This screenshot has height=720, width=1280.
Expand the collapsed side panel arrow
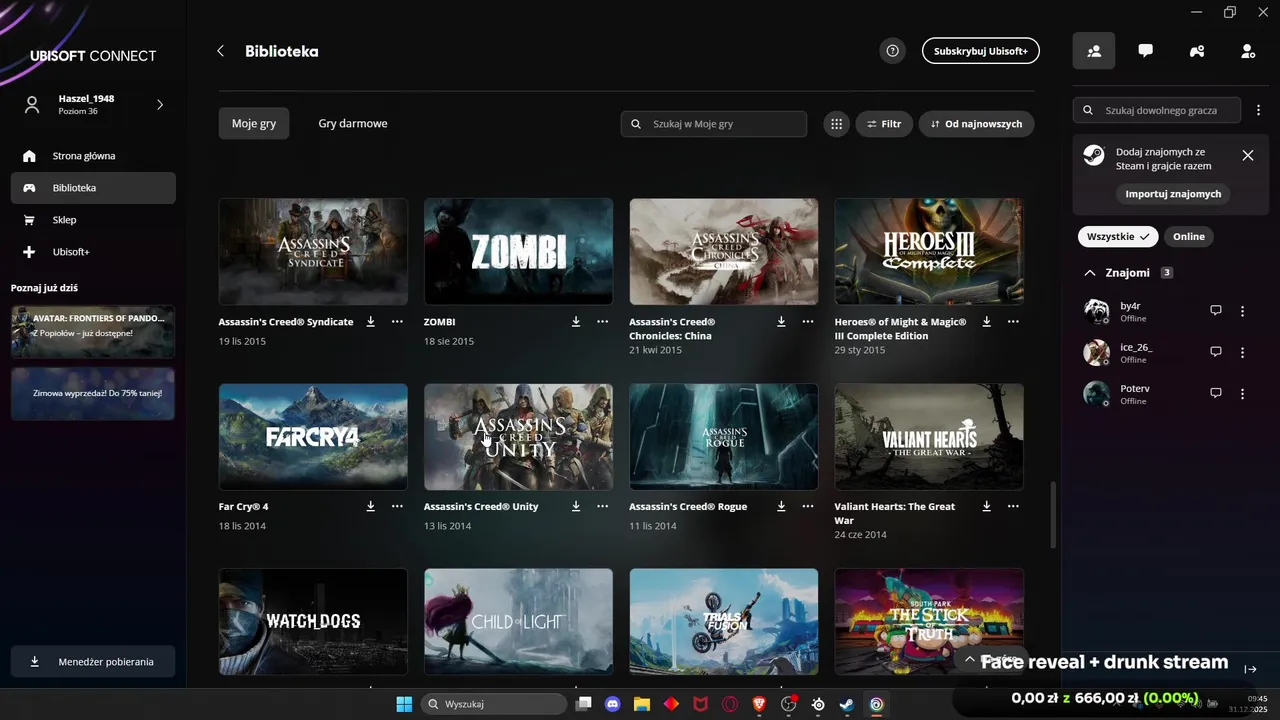pos(1251,669)
